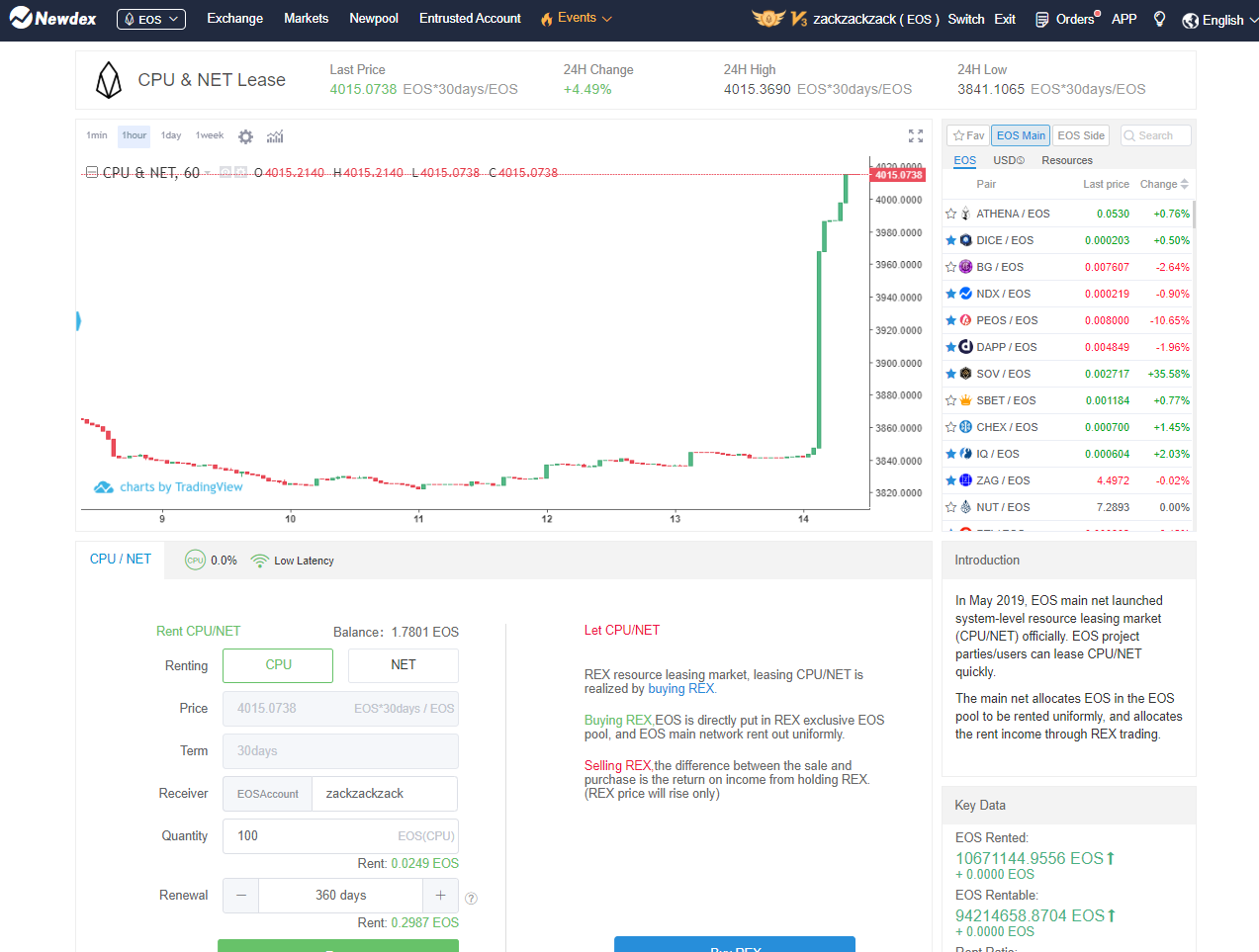Open chart settings gear icon
Image resolution: width=1259 pixels, height=952 pixels.
[245, 136]
